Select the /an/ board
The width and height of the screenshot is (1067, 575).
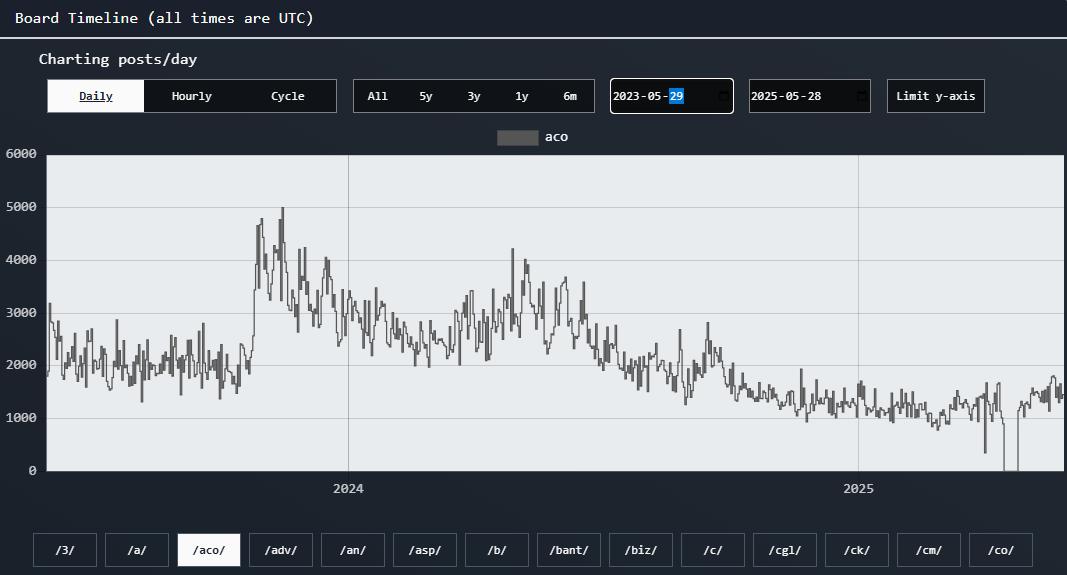[353, 550]
